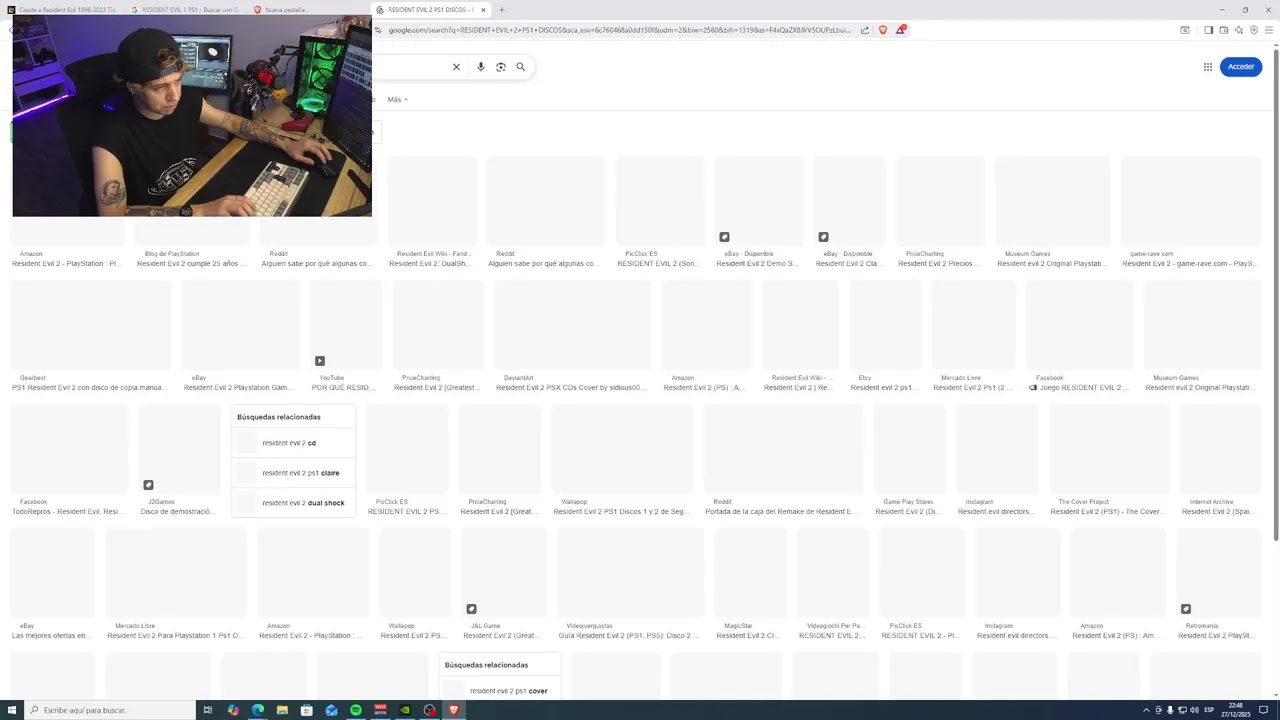Launch Microsoft Edge from taskbar
The image size is (1280, 720).
pyautogui.click(x=258, y=710)
